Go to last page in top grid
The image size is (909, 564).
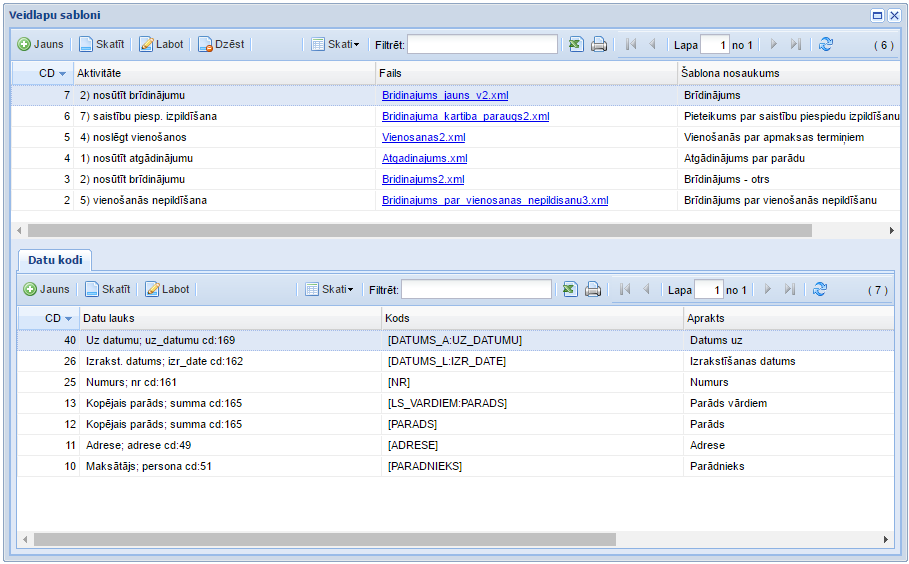[795, 44]
